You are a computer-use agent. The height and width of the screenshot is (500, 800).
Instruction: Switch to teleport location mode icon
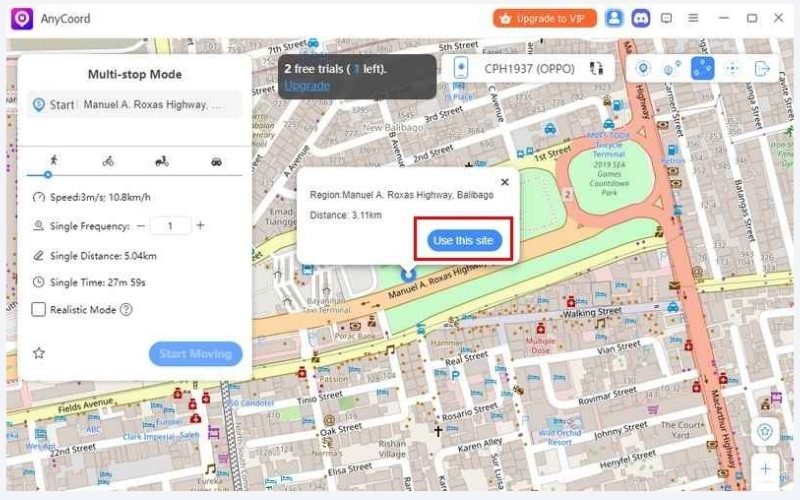(x=643, y=68)
